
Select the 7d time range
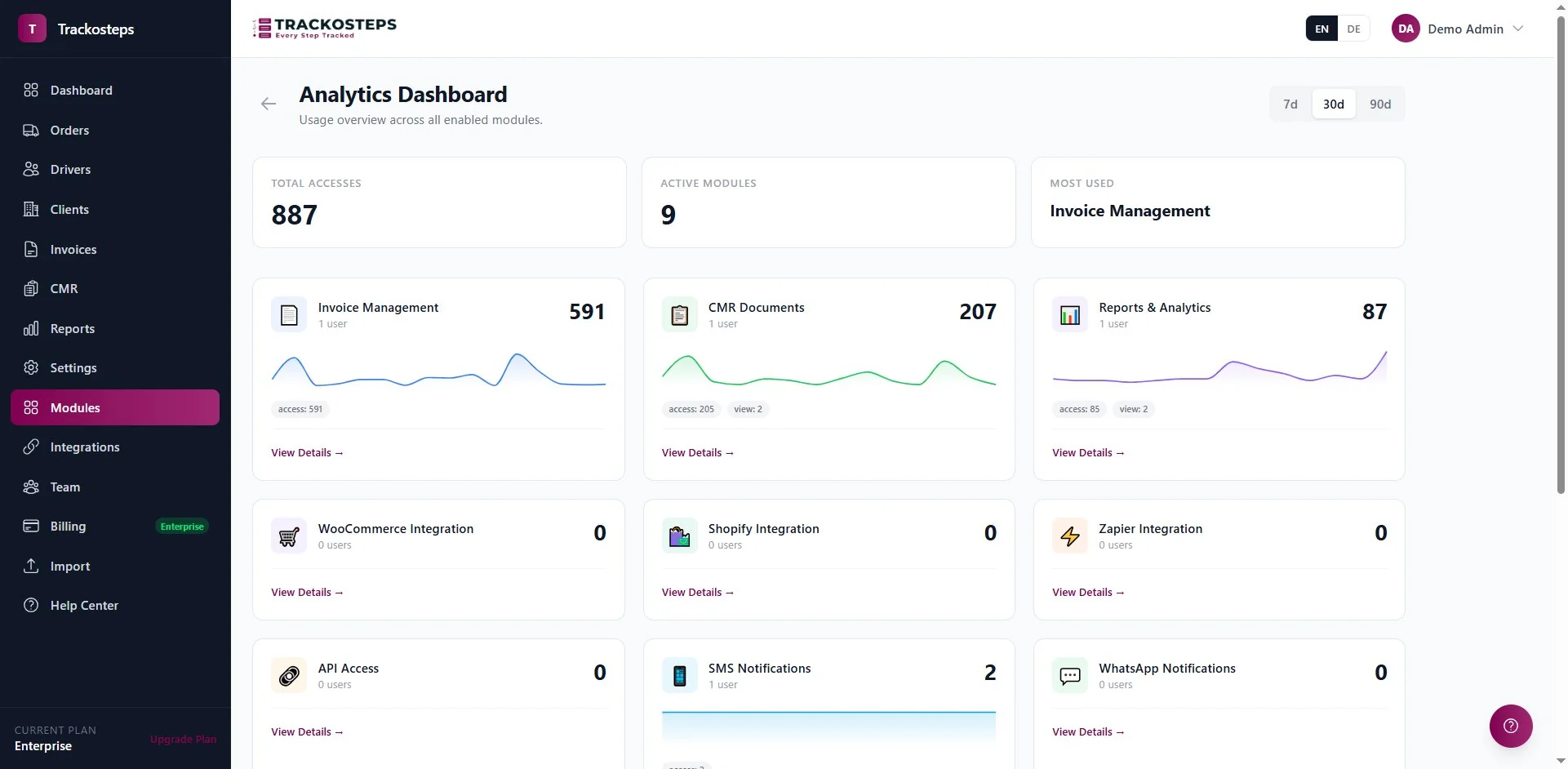[1290, 104]
